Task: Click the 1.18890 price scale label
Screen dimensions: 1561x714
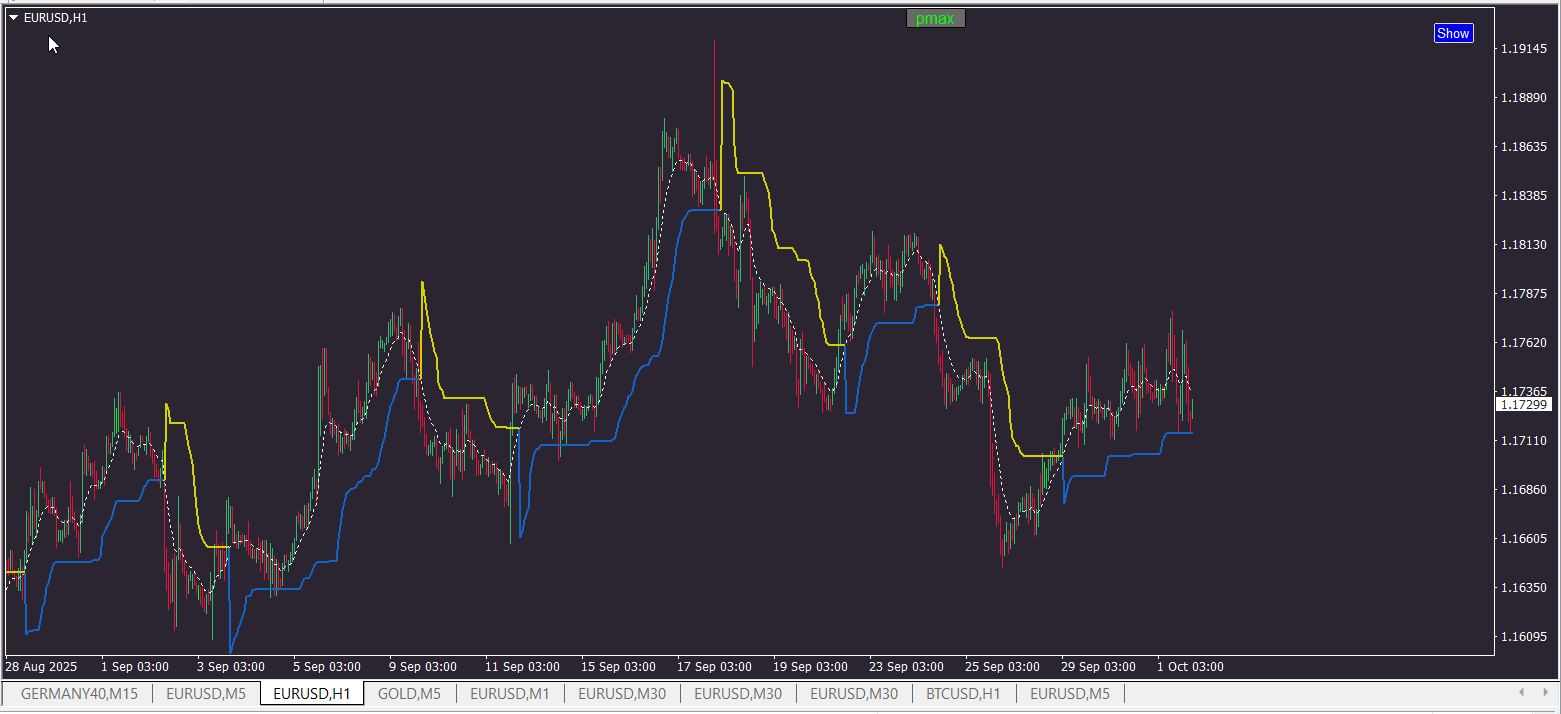Action: pyautogui.click(x=1526, y=98)
